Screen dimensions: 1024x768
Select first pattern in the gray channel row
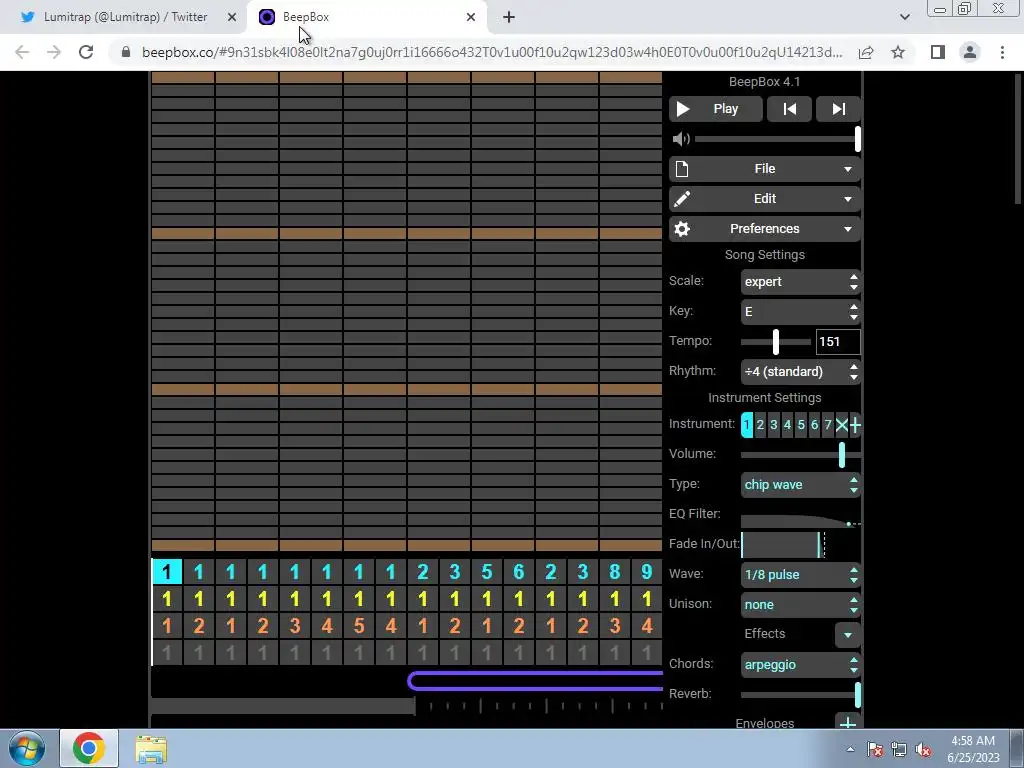click(x=167, y=652)
